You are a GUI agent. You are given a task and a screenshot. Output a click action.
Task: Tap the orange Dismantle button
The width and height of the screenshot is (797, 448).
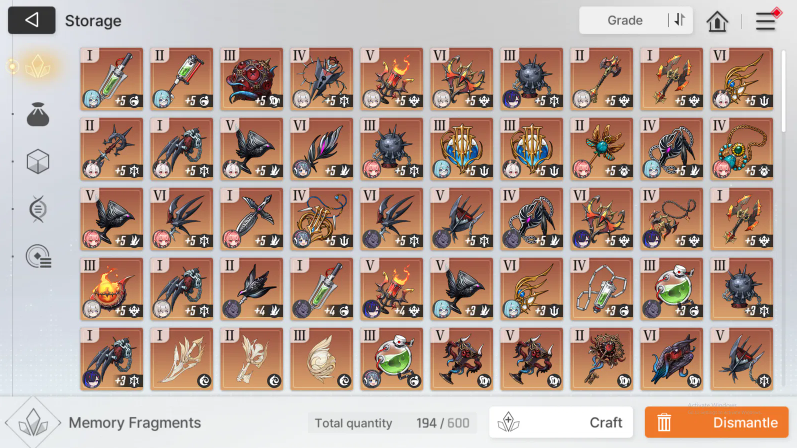717,422
